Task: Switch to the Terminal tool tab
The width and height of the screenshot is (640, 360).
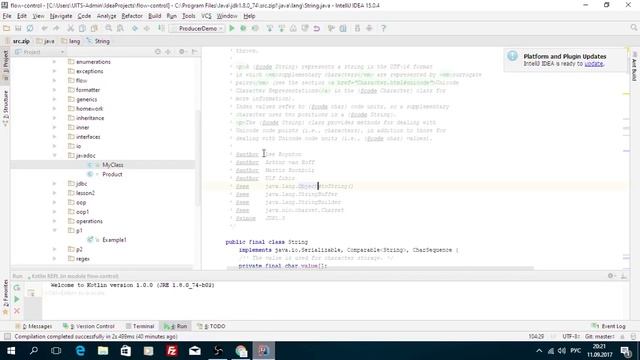Action: [140, 326]
